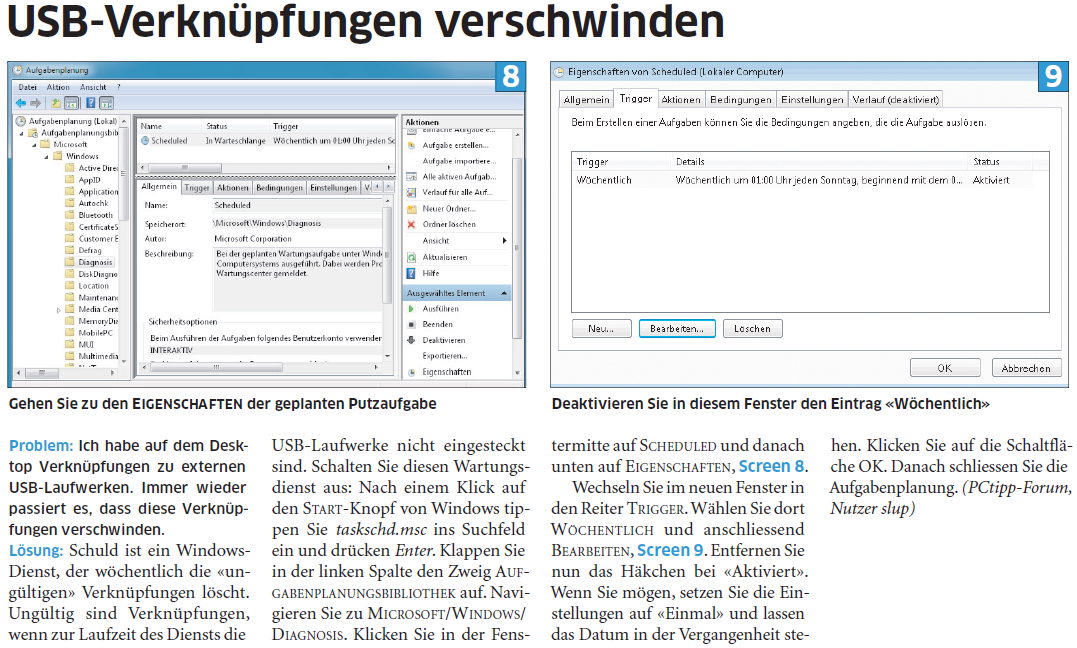The height and width of the screenshot is (648, 1077).
Task: Open the Verlauf (deaktiviert) tab
Action: [x=895, y=100]
